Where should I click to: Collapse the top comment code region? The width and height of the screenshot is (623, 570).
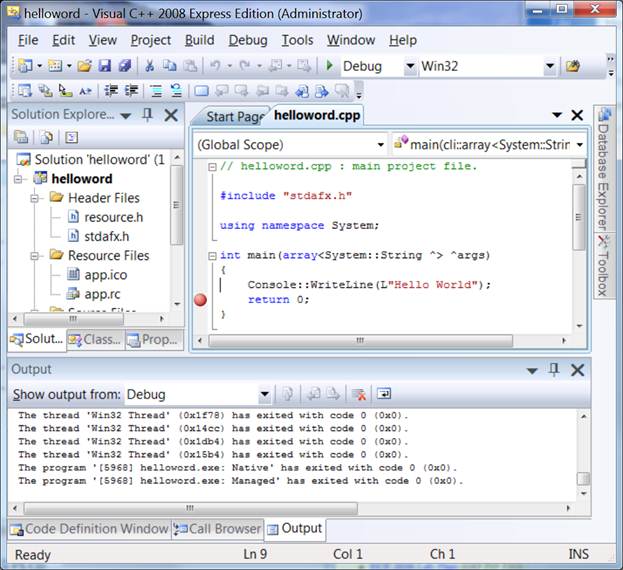click(x=213, y=167)
